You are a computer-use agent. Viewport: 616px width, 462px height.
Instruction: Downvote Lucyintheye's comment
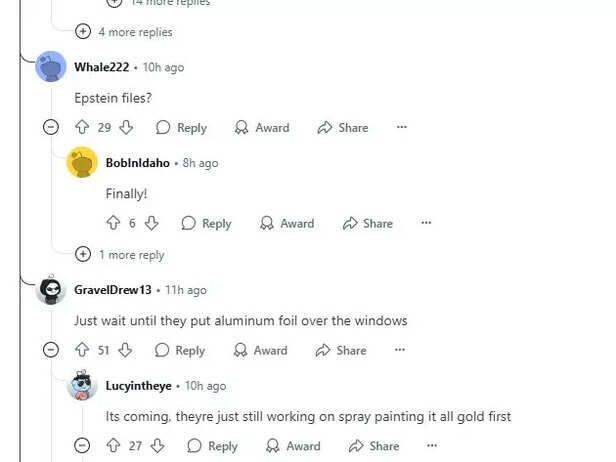[158, 446]
